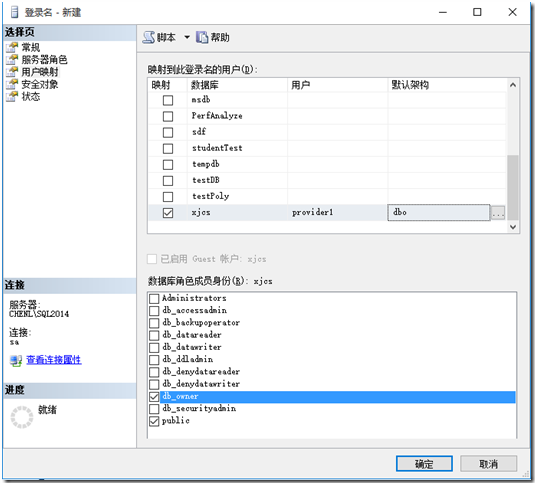Enable the db_datareader role checkbox
Image resolution: width=535 pixels, height=483 pixels.
[x=154, y=335]
